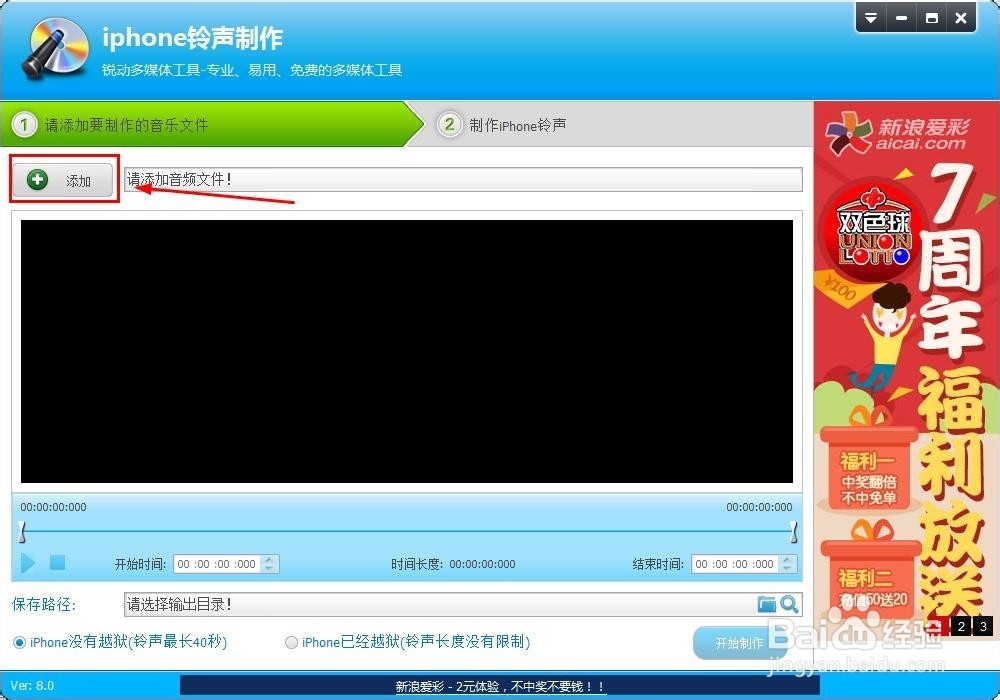Switch ad banner to page 3
Viewport: 1000px width, 700px height.
[983, 626]
